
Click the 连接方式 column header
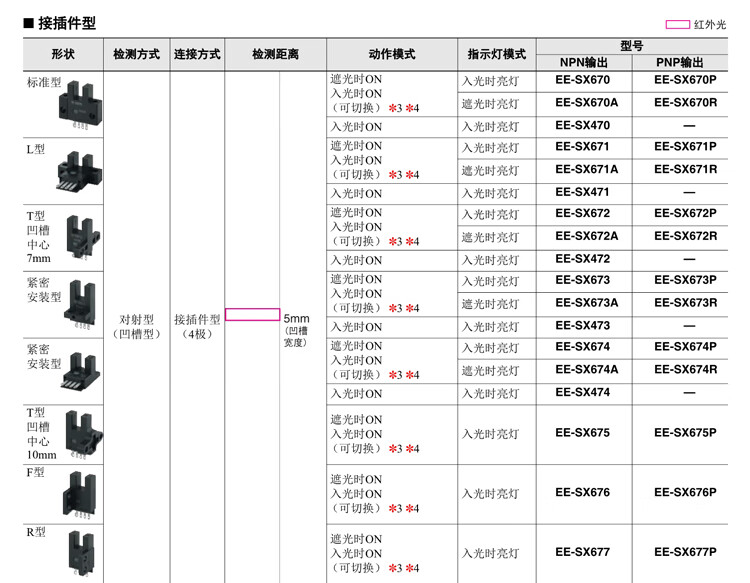tap(197, 54)
